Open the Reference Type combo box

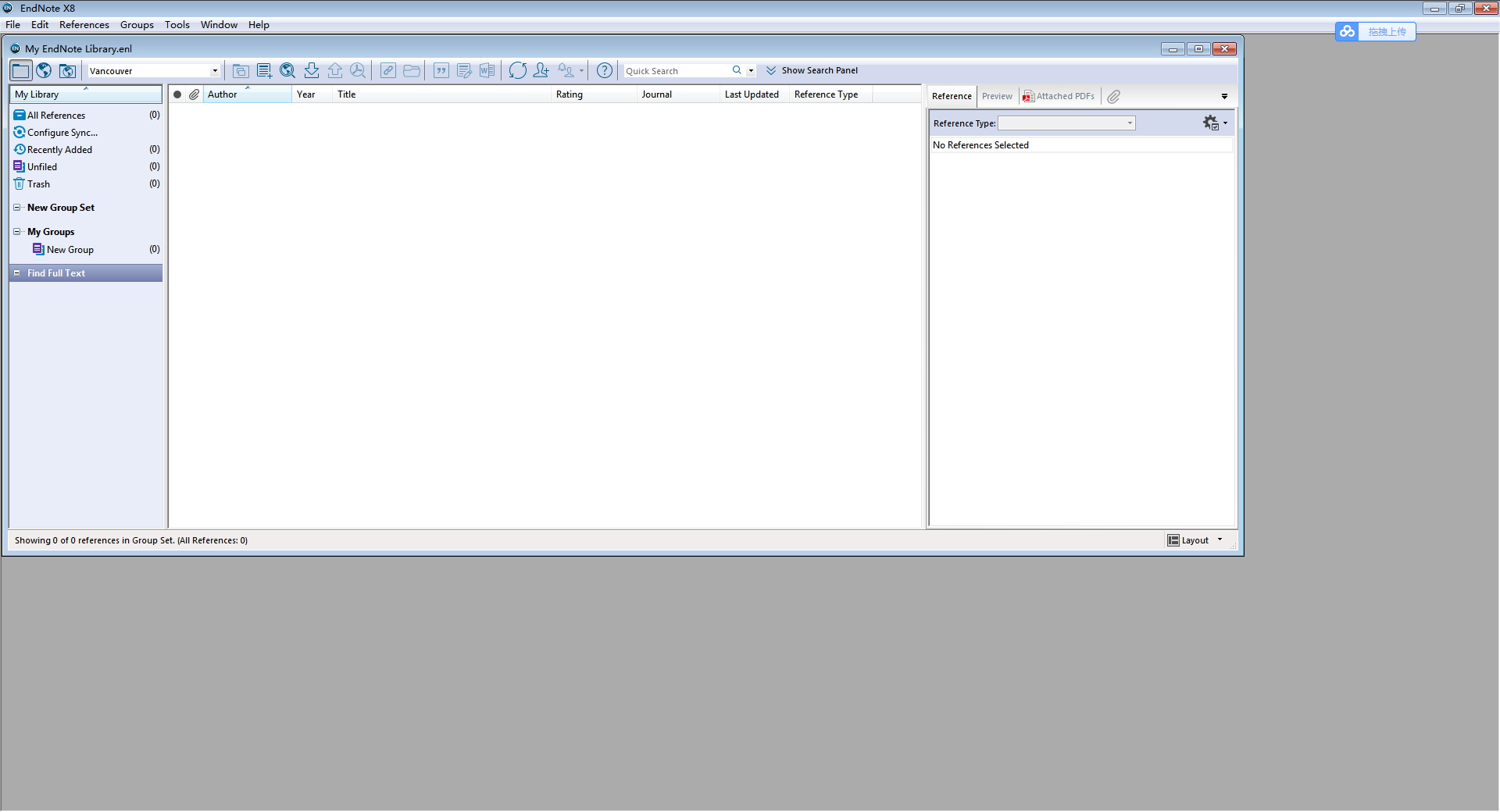coord(1066,123)
